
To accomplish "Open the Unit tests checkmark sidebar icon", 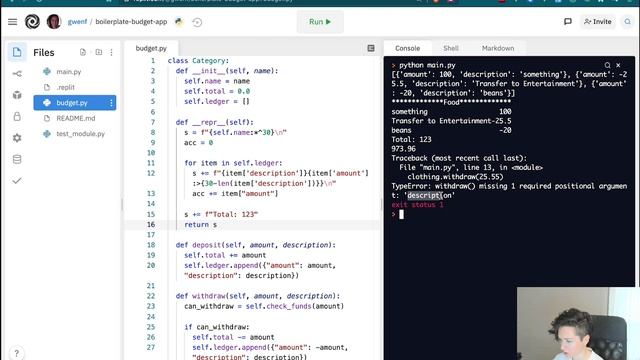I will (x=17, y=180).
